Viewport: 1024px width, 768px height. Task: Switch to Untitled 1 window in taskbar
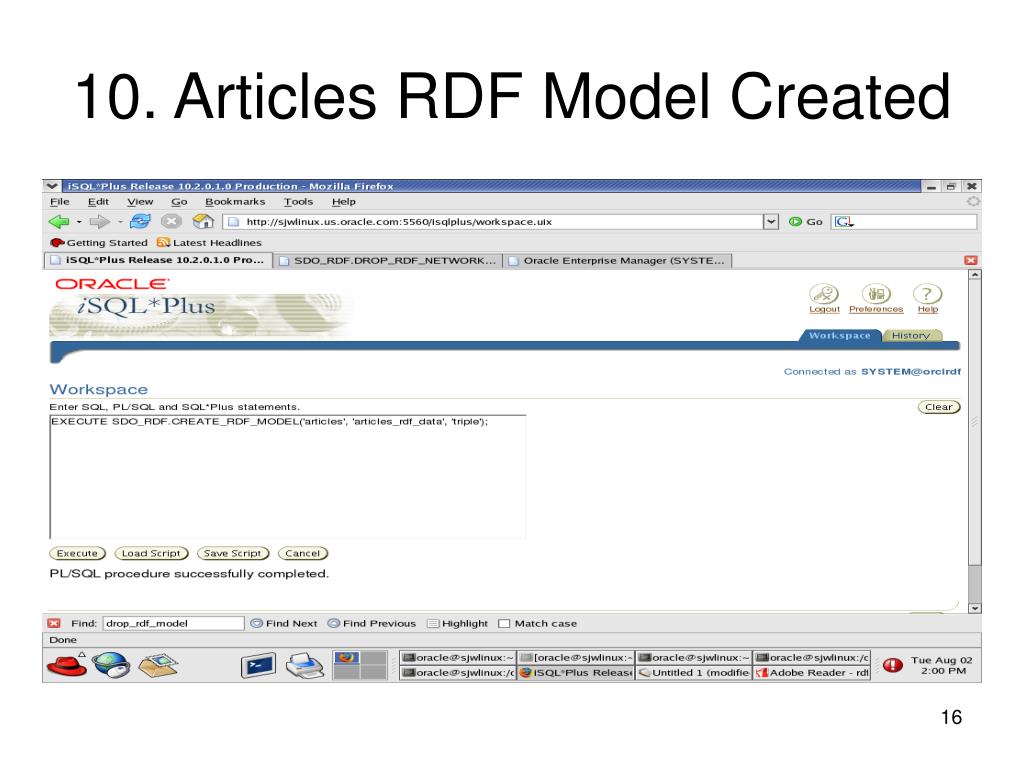tap(694, 673)
